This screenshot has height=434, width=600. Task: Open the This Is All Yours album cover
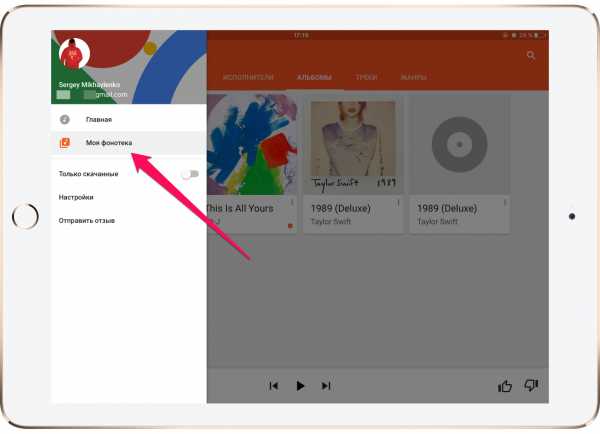(x=252, y=144)
